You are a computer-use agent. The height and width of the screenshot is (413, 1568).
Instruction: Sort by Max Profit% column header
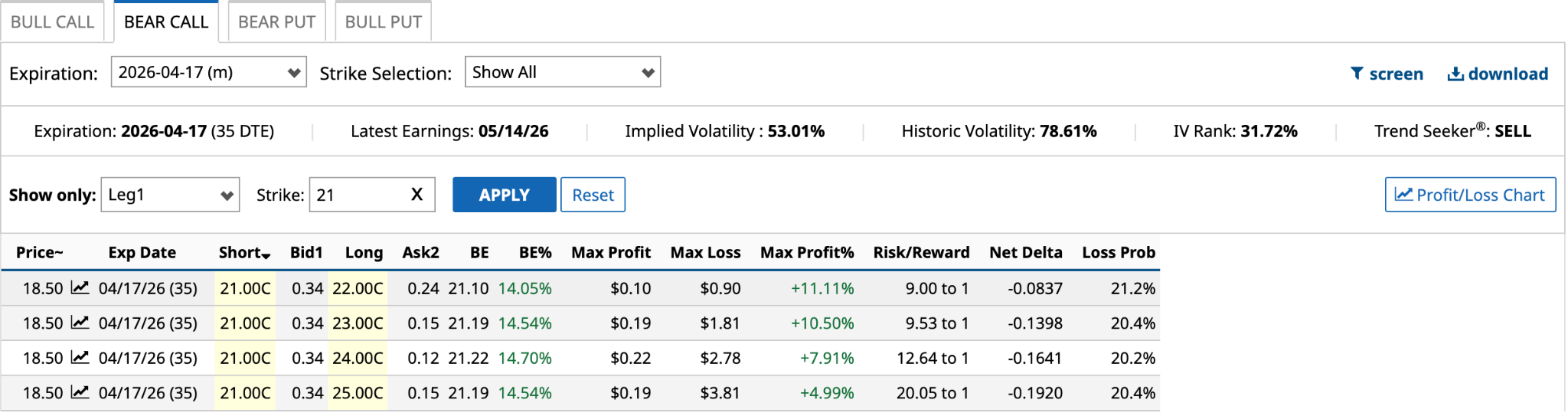806,253
